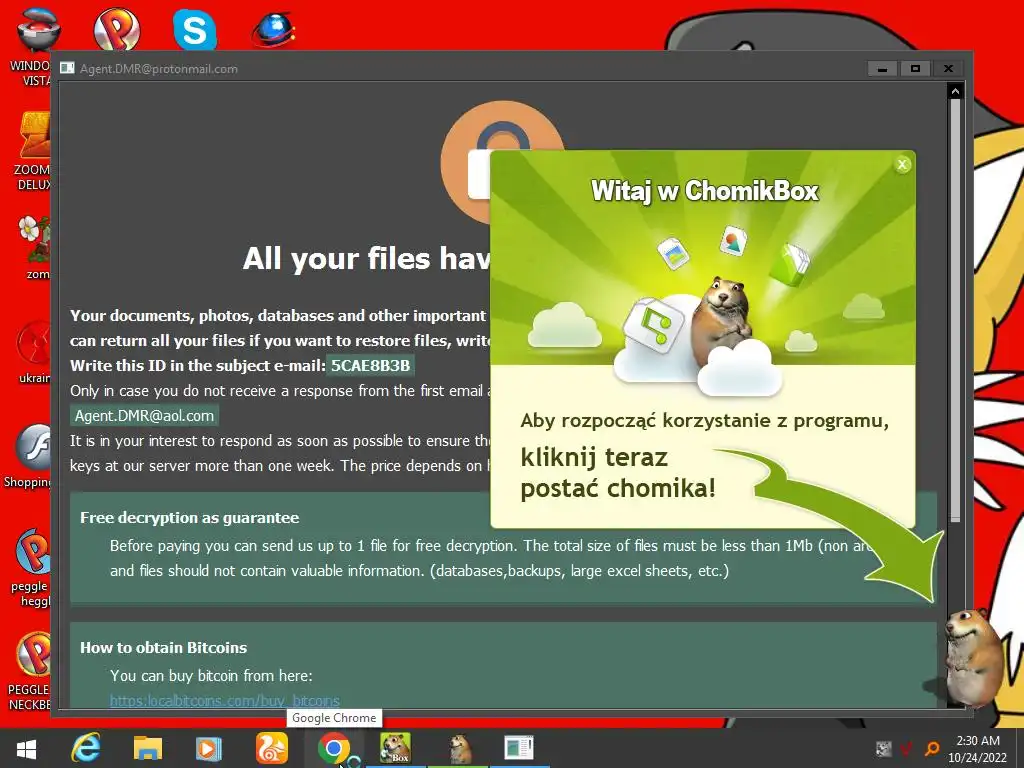Click the search tray icon
Viewport: 1024px width, 768px height.
click(933, 748)
